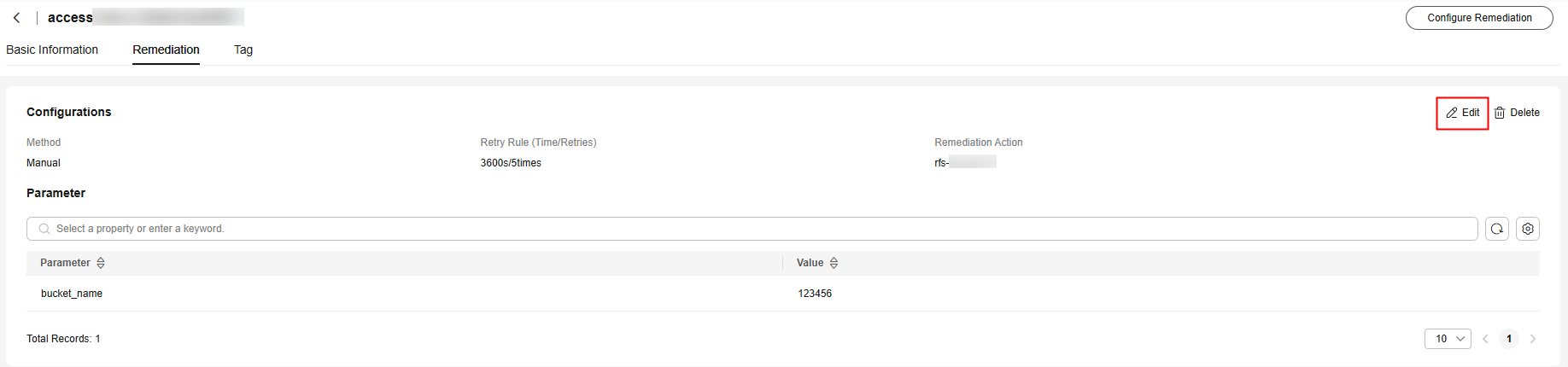Image resolution: width=1568 pixels, height=367 pixels.
Task: Sort by the Parameter column
Action: pos(101,263)
